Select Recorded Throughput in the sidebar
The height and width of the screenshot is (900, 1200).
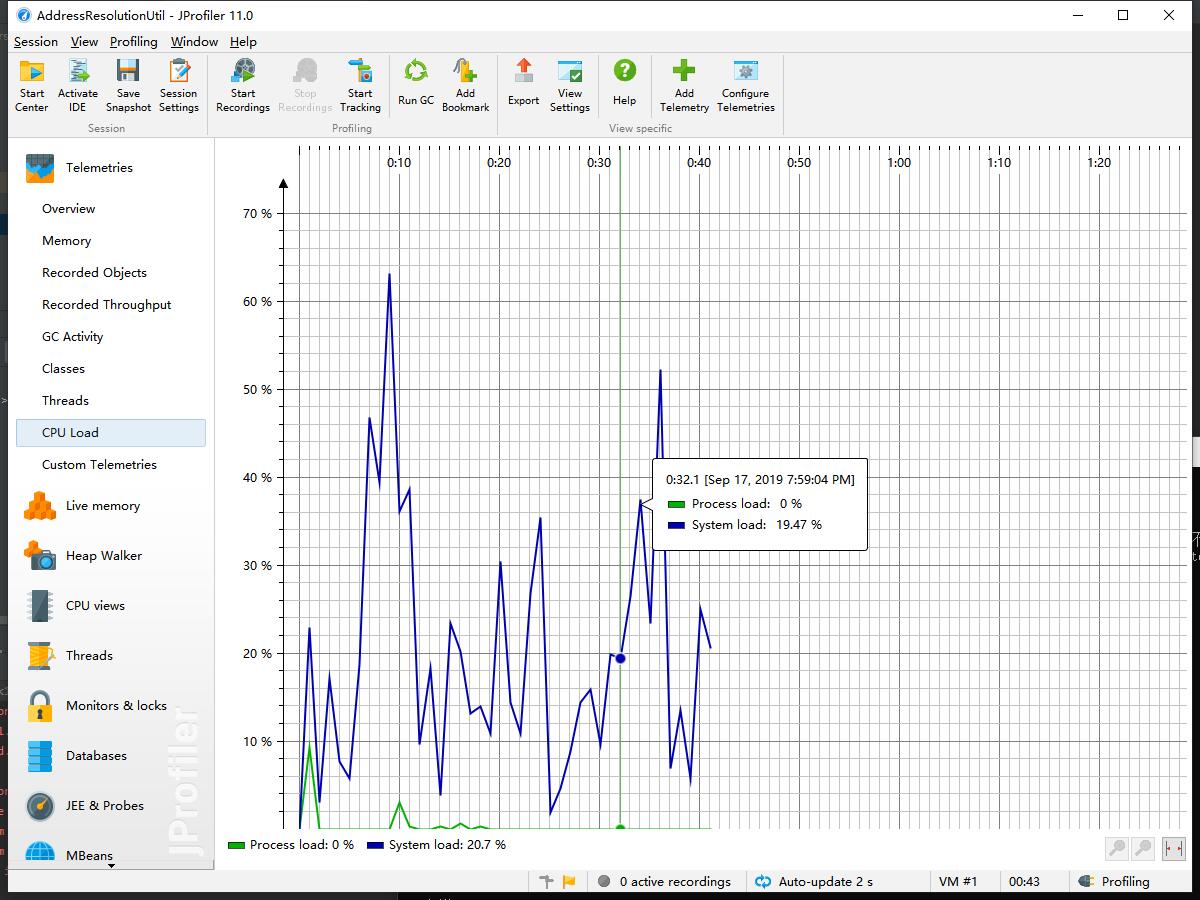tap(106, 305)
